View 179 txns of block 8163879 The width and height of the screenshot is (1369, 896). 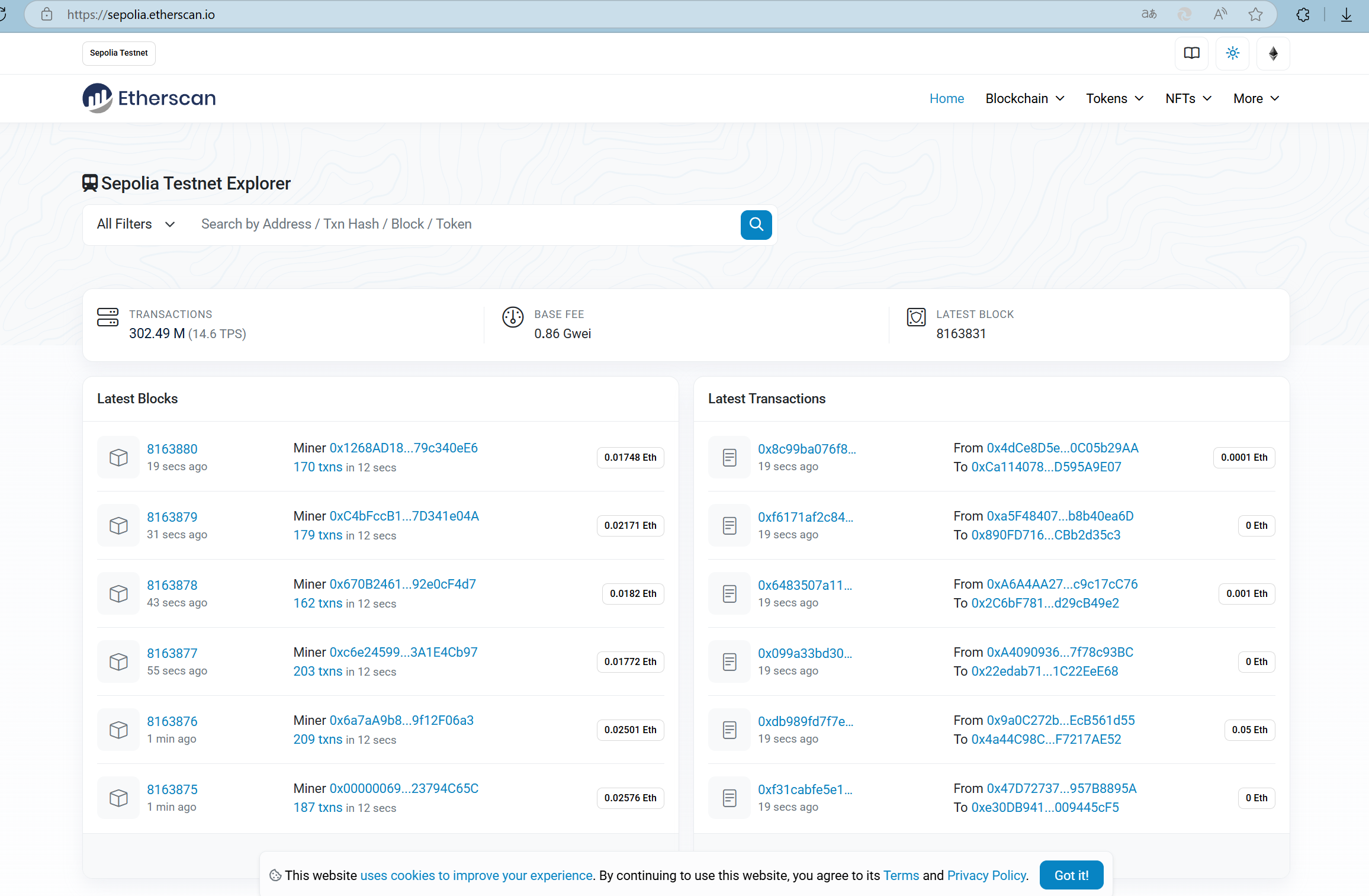[318, 535]
